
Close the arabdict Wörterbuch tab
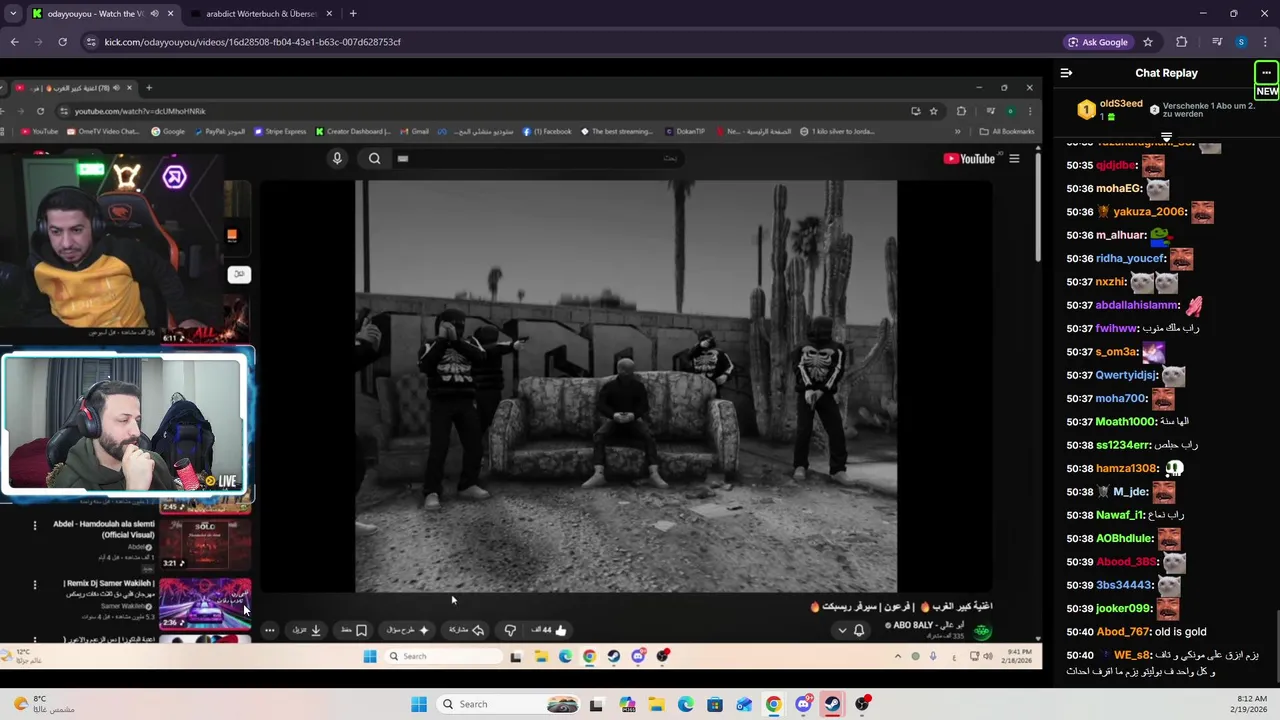pyautogui.click(x=329, y=14)
